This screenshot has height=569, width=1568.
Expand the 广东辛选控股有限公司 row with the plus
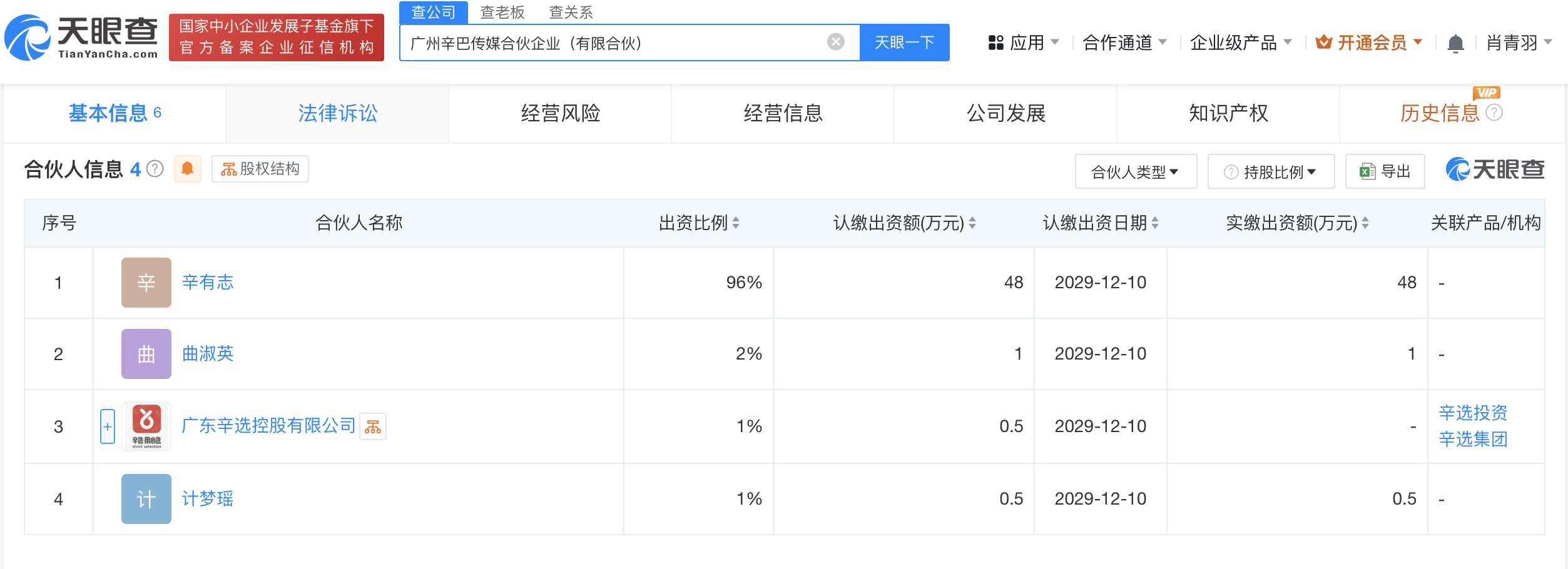pyautogui.click(x=108, y=426)
